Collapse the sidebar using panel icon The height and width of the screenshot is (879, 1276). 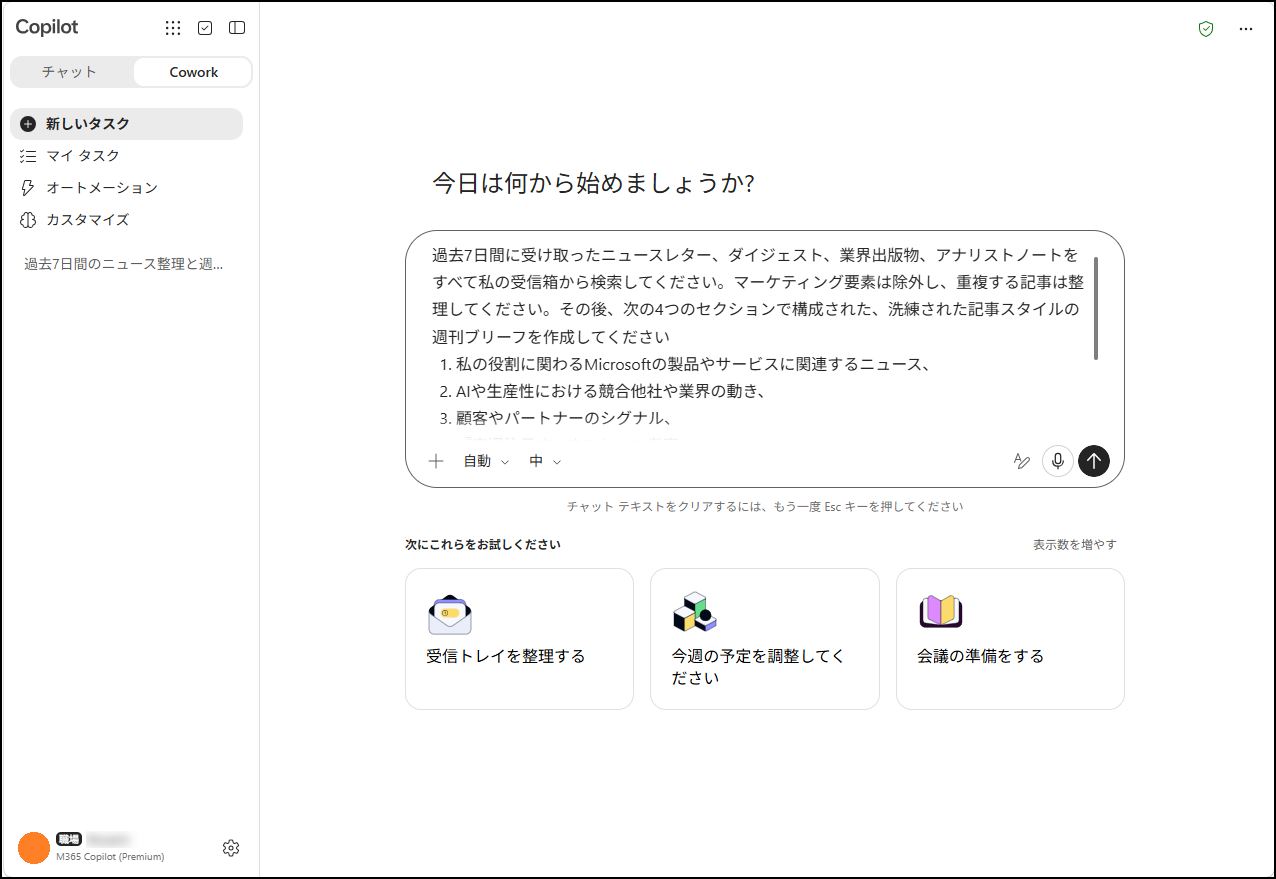[x=237, y=28]
